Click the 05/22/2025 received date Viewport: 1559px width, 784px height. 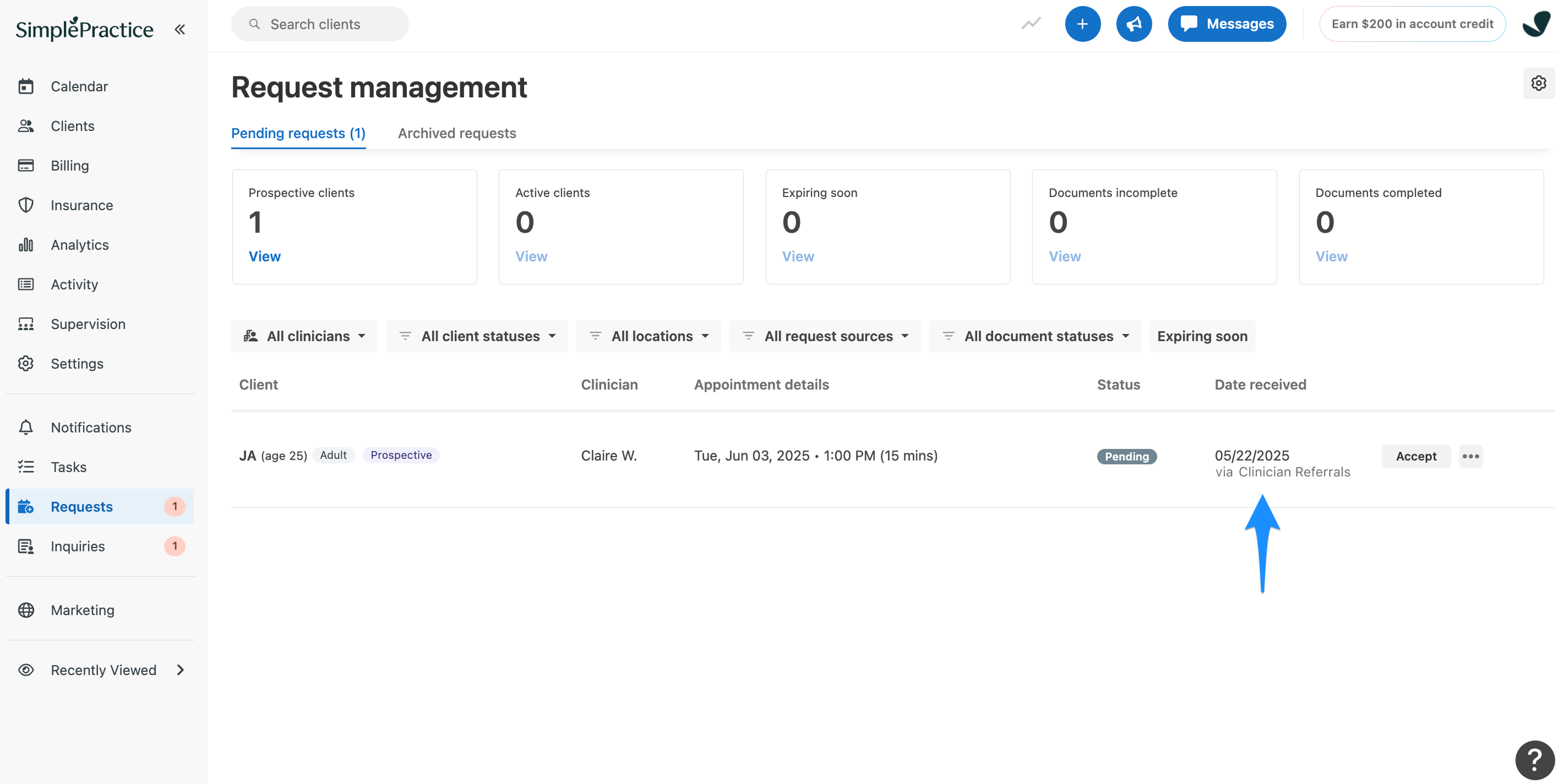1252,456
